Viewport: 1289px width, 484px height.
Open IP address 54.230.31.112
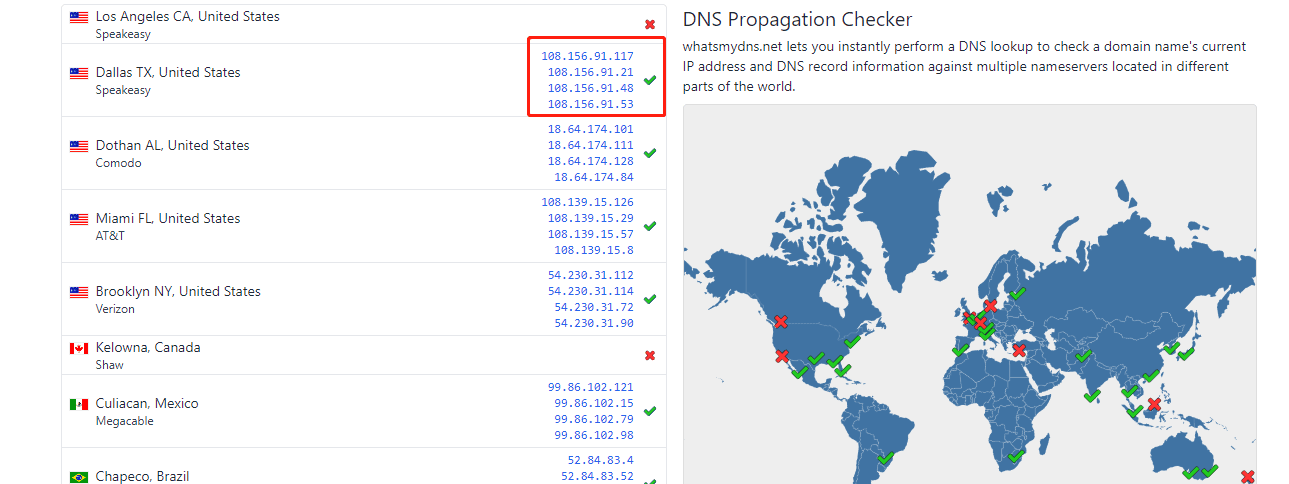click(x=590, y=275)
